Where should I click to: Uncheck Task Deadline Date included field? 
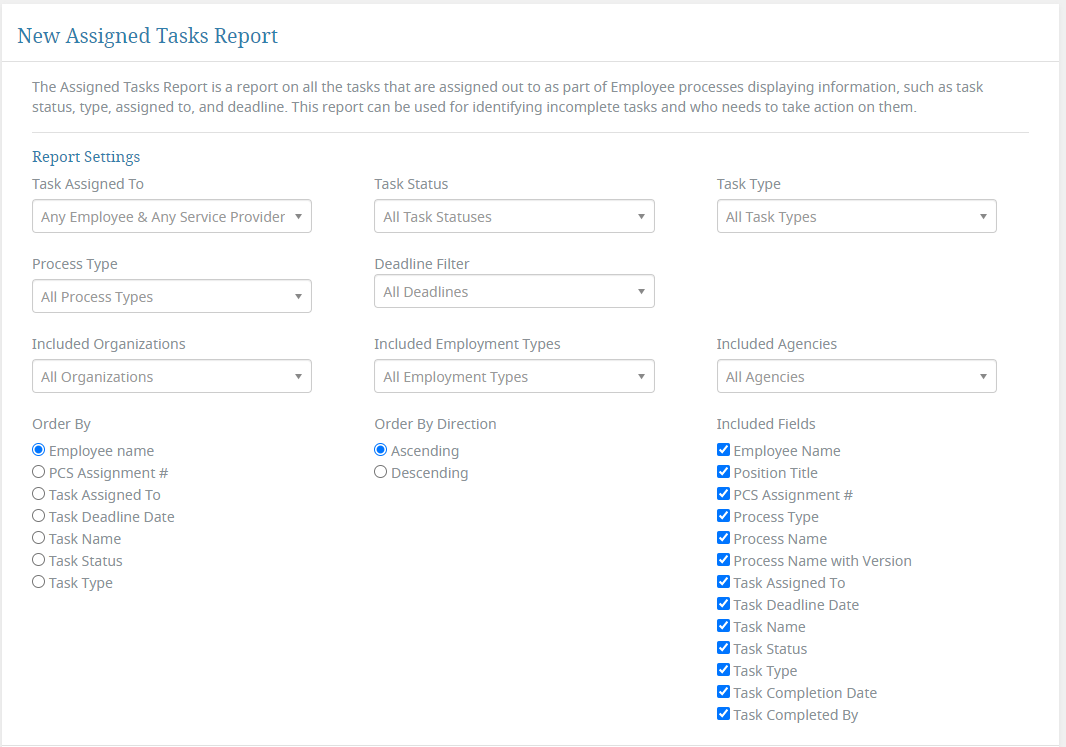[723, 604]
